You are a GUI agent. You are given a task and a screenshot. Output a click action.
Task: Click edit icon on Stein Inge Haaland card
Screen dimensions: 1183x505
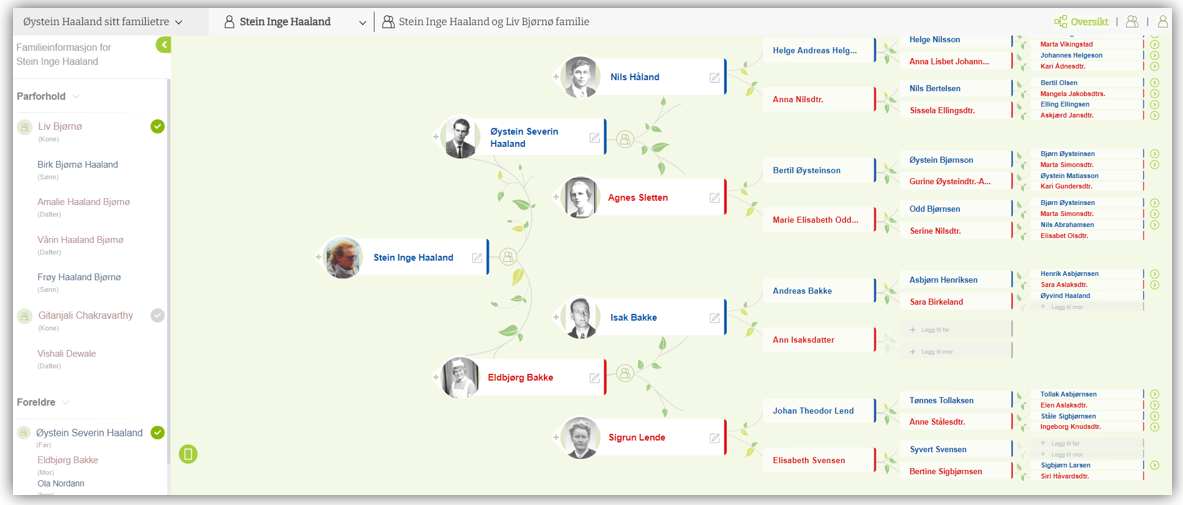click(477, 258)
